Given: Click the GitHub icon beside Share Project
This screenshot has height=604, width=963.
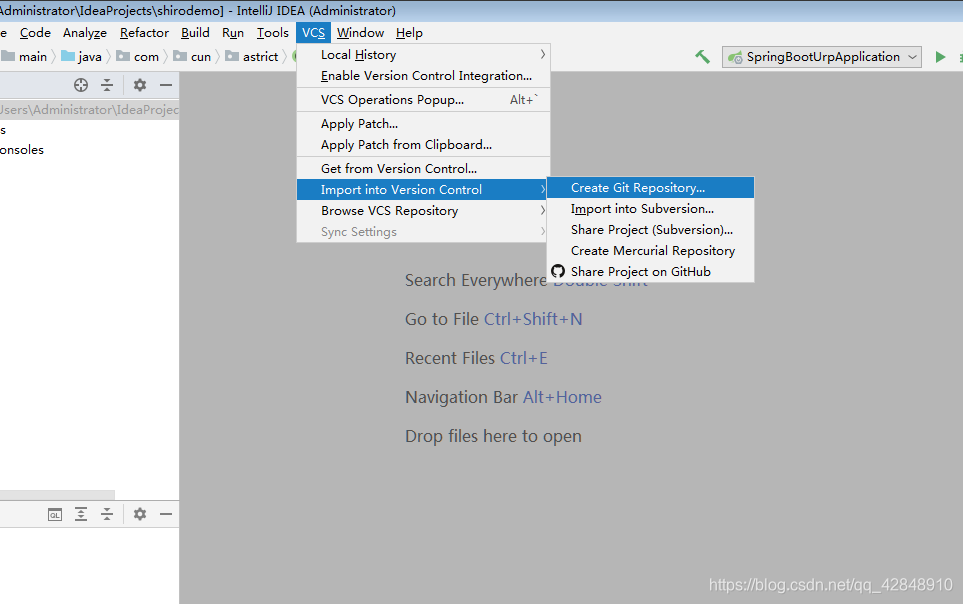Looking at the screenshot, I should pos(558,271).
